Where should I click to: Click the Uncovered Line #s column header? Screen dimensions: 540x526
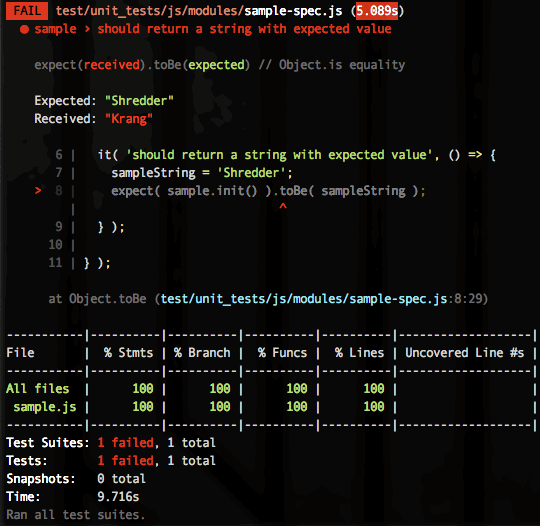coord(465,352)
